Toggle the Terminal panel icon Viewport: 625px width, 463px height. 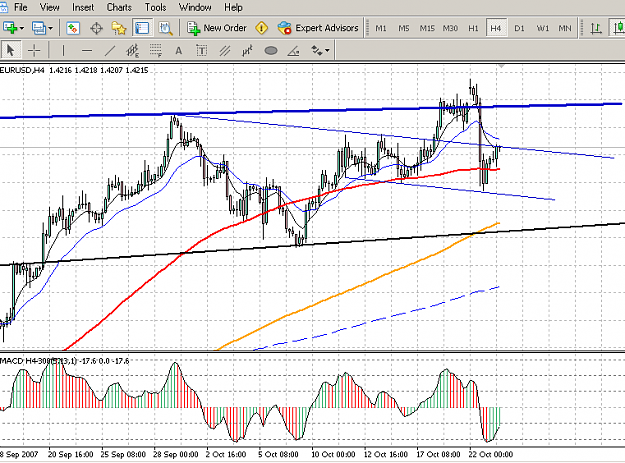[x=142, y=28]
